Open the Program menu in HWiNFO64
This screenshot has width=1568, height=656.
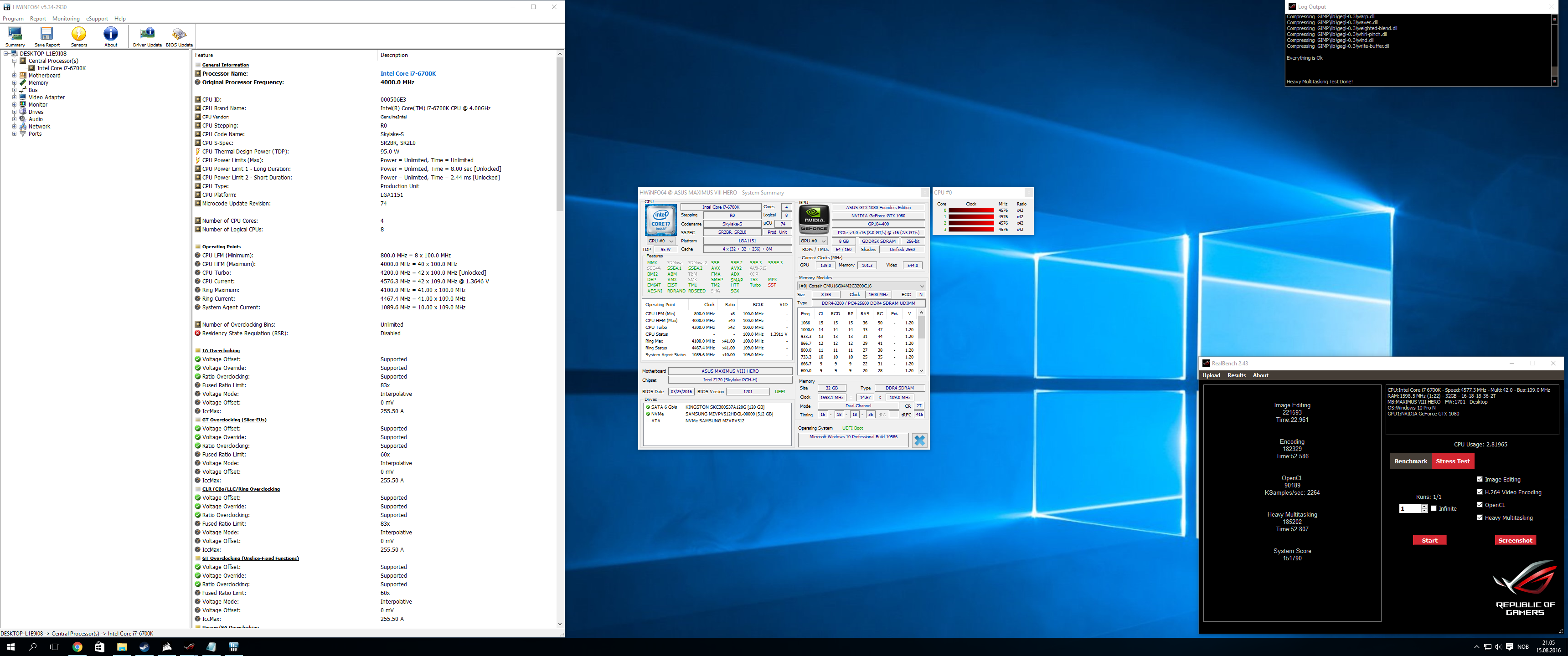(13, 19)
